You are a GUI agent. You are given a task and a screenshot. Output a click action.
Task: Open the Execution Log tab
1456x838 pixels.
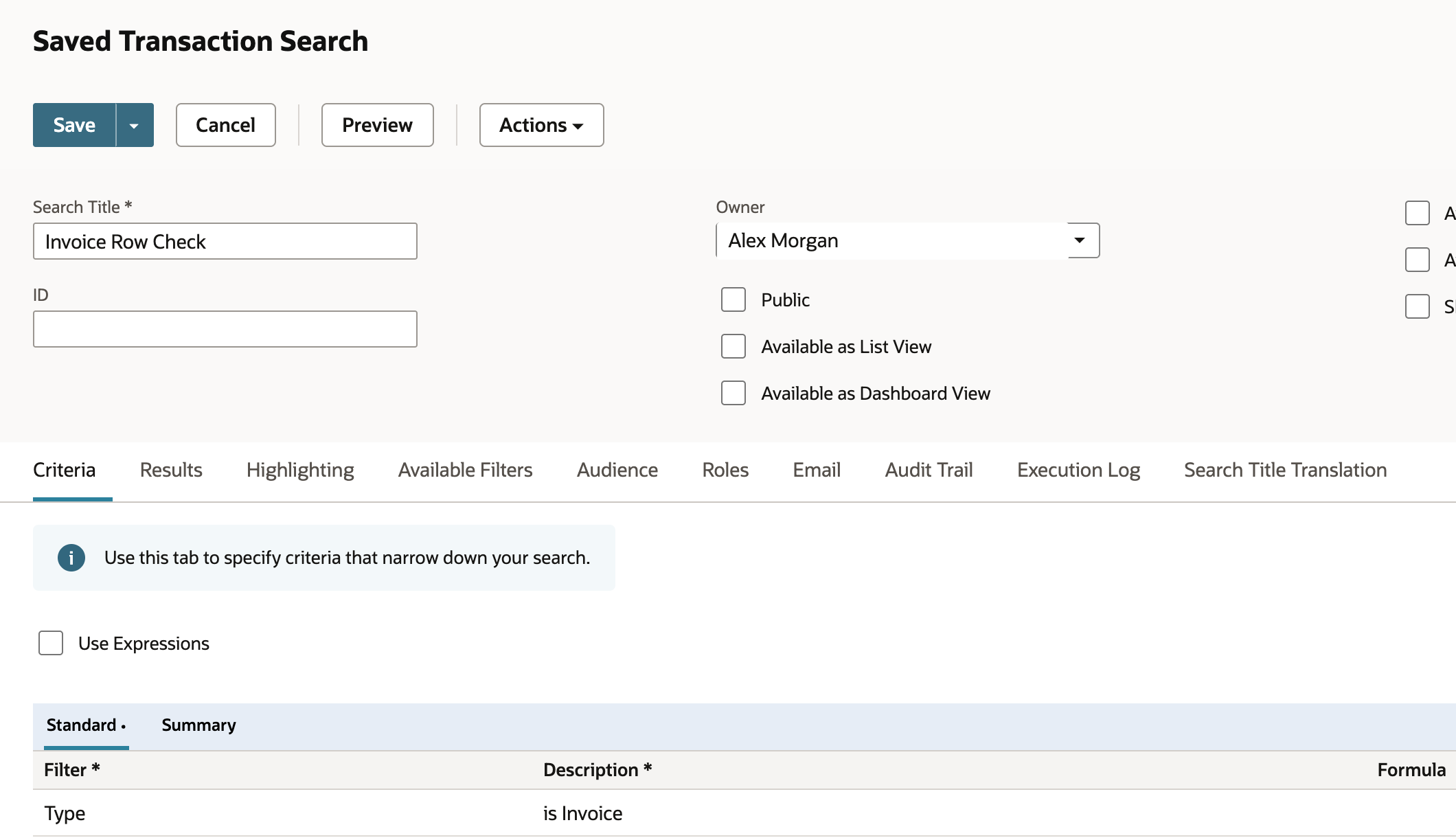1078,470
